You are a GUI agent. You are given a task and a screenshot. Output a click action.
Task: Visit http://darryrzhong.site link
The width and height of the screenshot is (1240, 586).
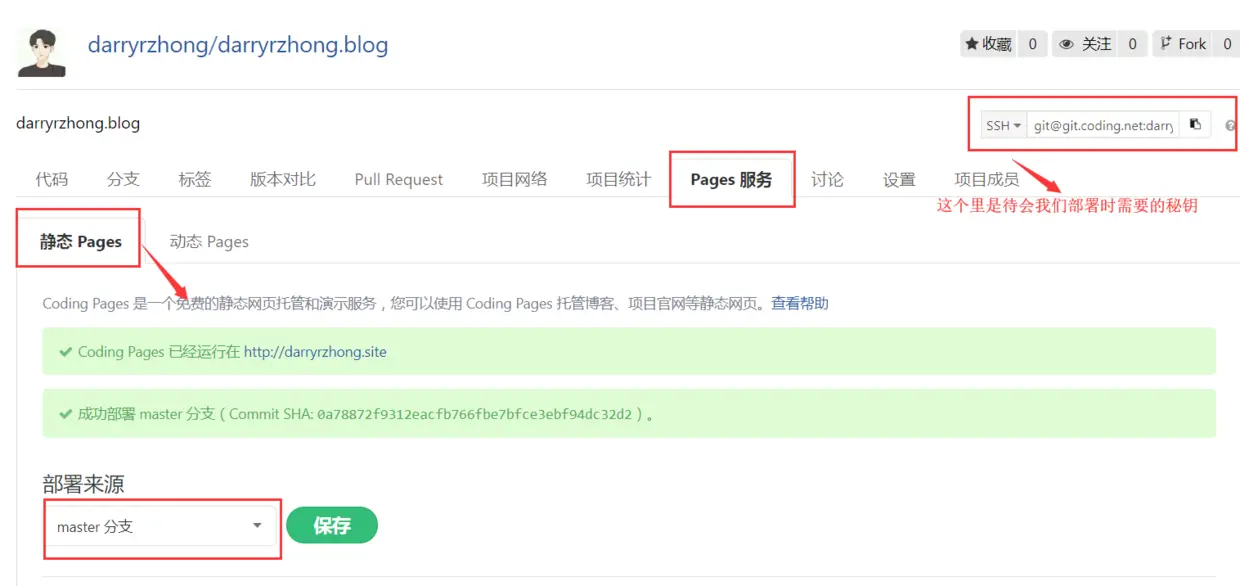(x=315, y=352)
